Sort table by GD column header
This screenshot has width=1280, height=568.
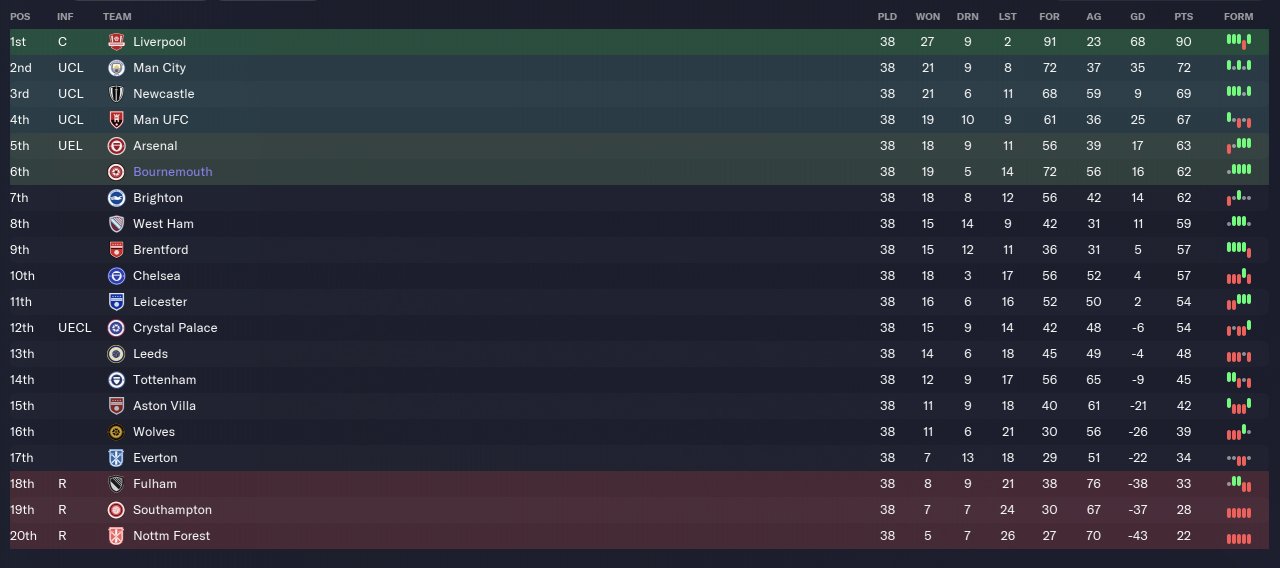(x=1138, y=17)
